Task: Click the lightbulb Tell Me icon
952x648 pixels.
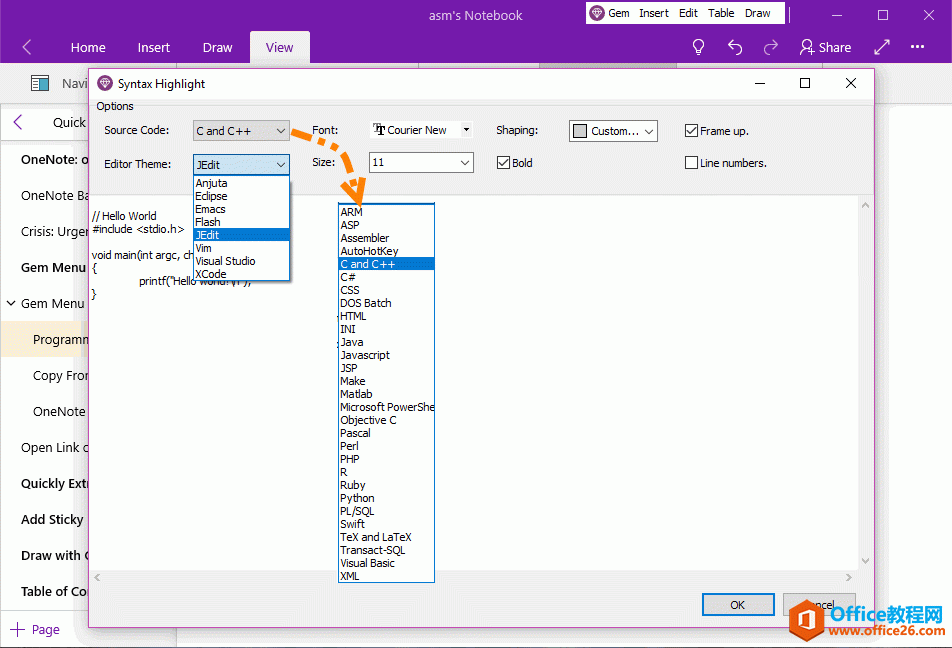Action: (x=699, y=47)
